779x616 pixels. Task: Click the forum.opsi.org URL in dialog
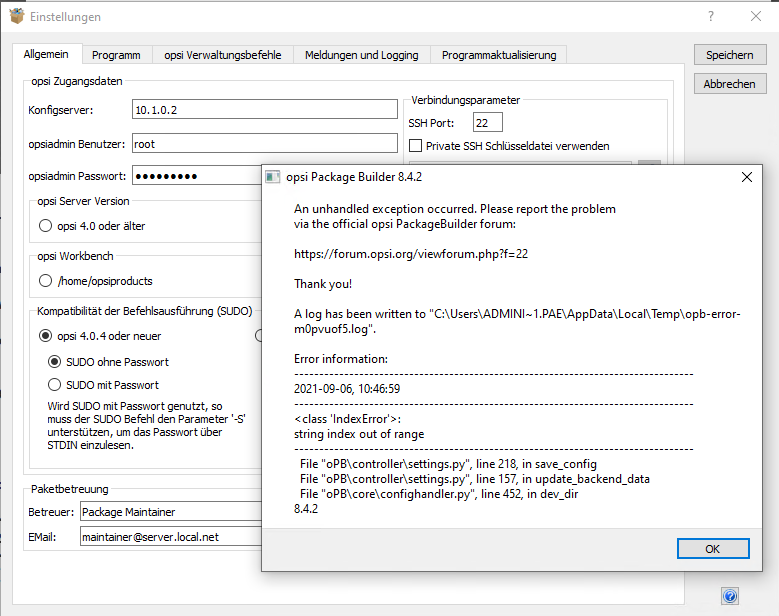coord(411,254)
